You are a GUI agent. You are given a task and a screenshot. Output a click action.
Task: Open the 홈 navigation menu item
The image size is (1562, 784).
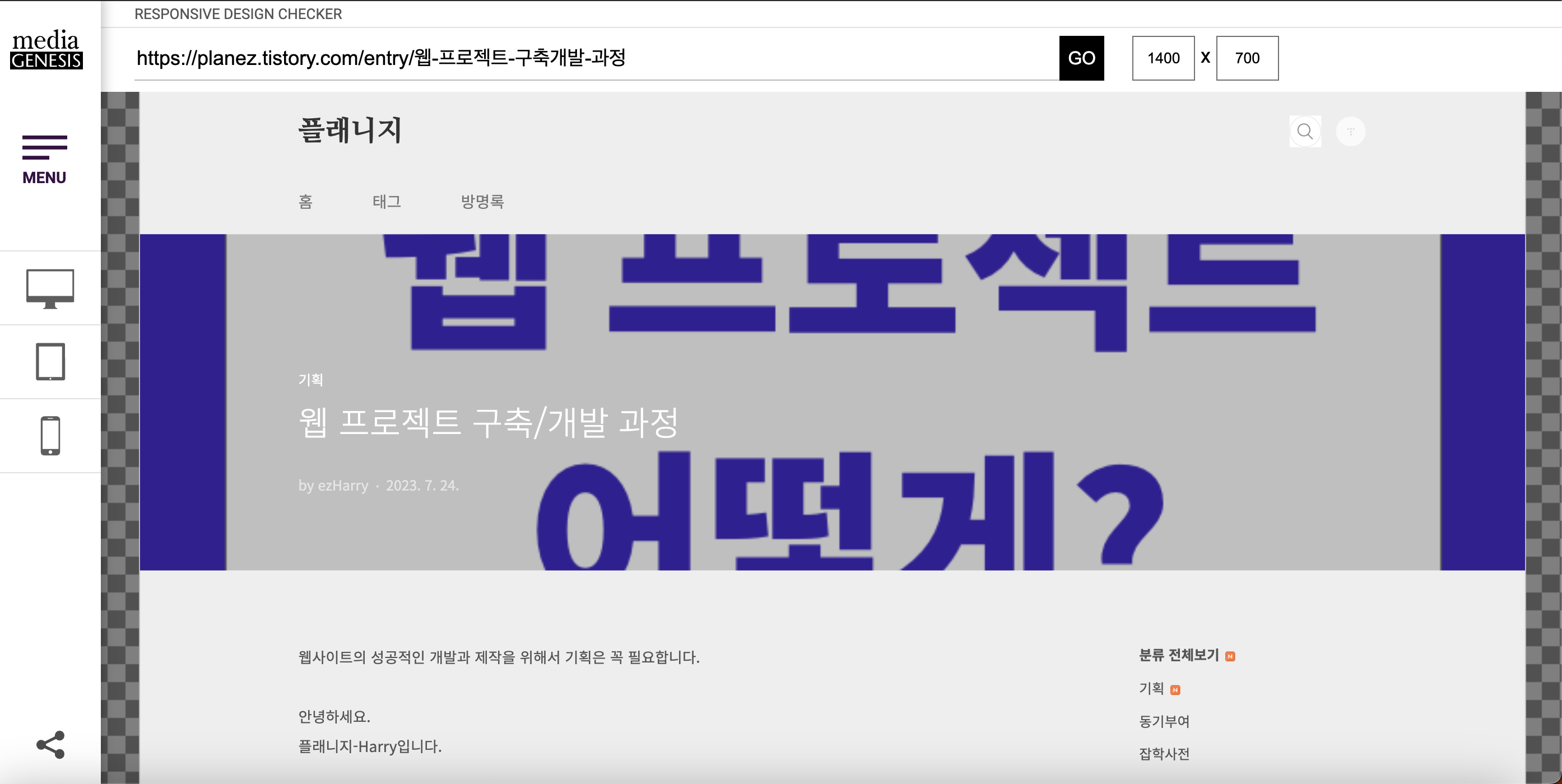[305, 201]
